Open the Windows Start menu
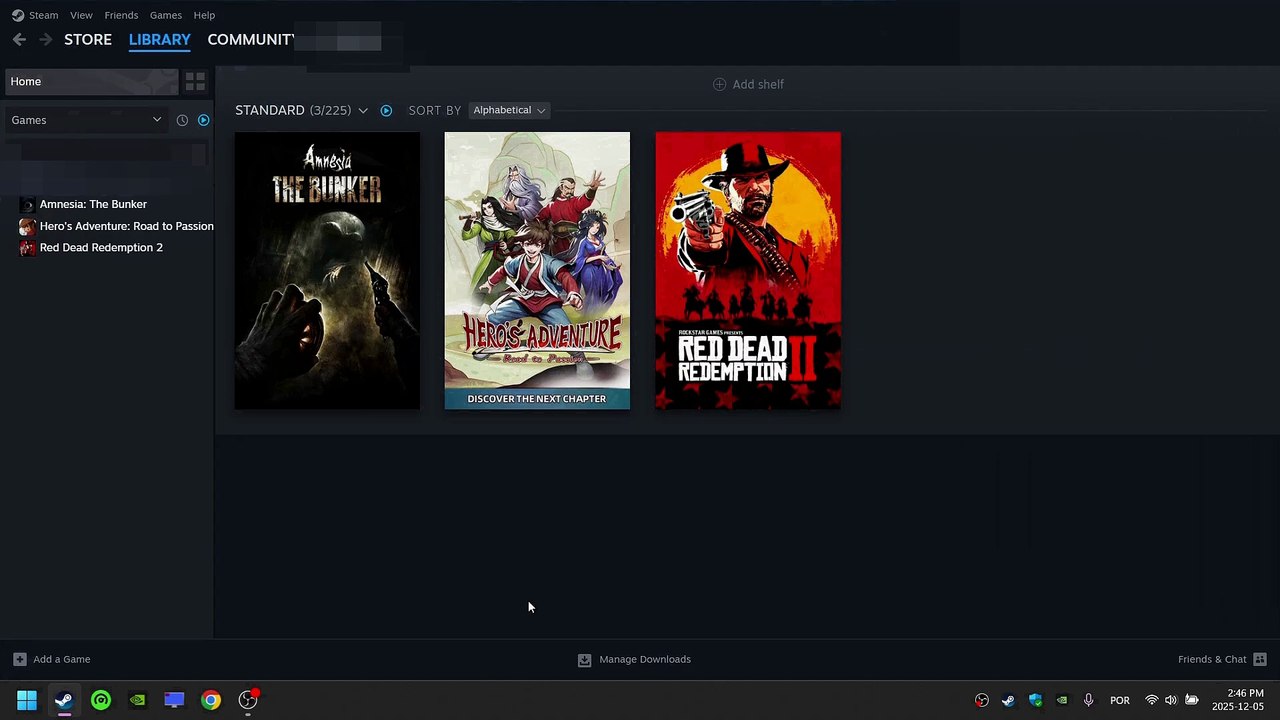Image resolution: width=1280 pixels, height=720 pixels. [27, 700]
